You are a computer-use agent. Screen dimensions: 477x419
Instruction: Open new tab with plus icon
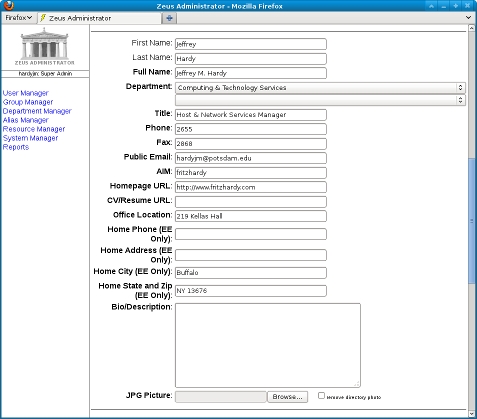pyautogui.click(x=169, y=18)
